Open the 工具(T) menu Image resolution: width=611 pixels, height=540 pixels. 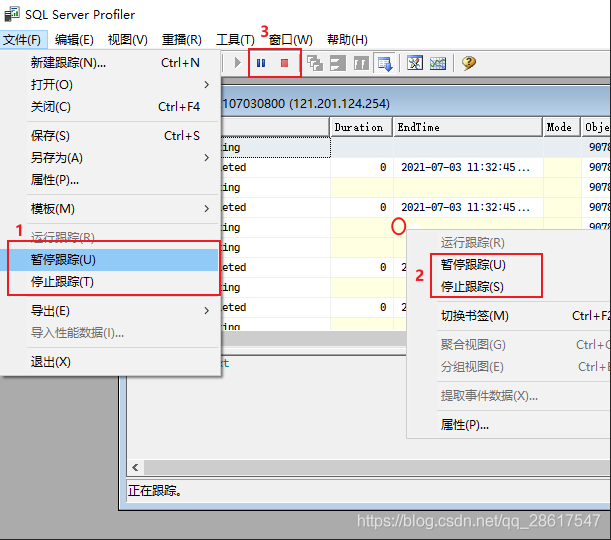[235, 40]
